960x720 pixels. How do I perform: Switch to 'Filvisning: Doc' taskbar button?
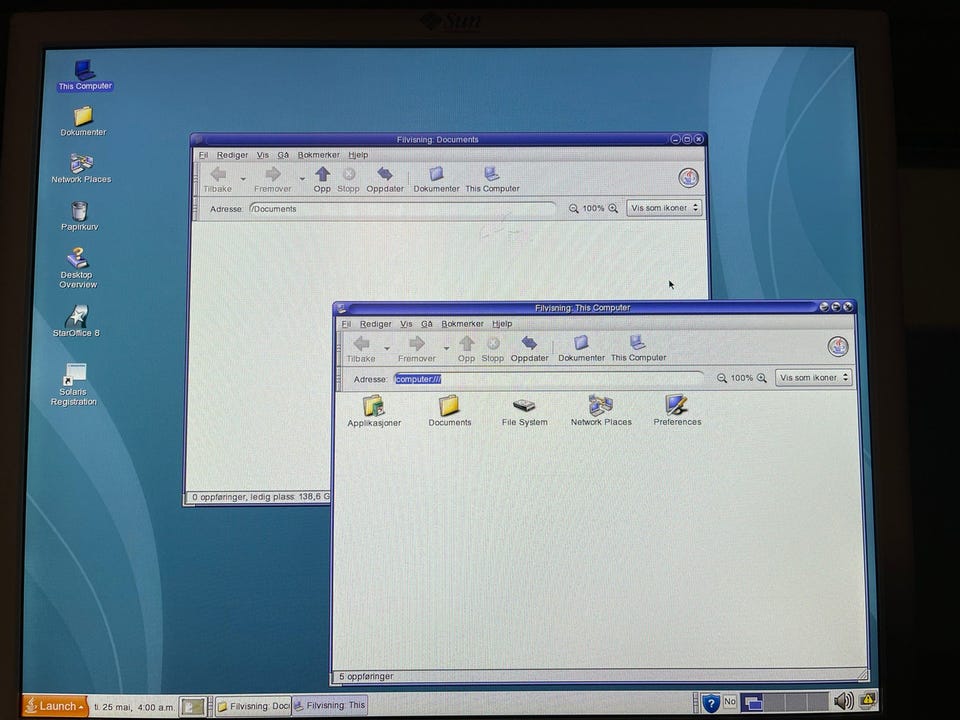coord(253,706)
